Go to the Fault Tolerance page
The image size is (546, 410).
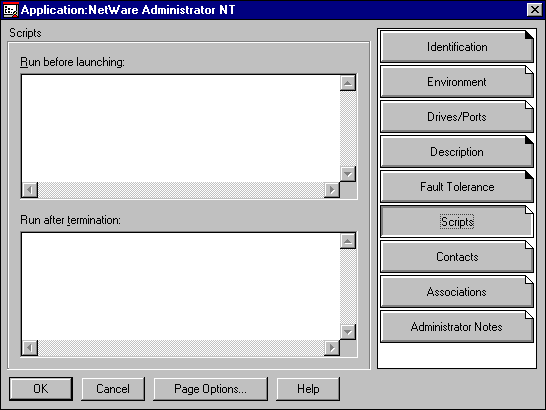pos(457,187)
